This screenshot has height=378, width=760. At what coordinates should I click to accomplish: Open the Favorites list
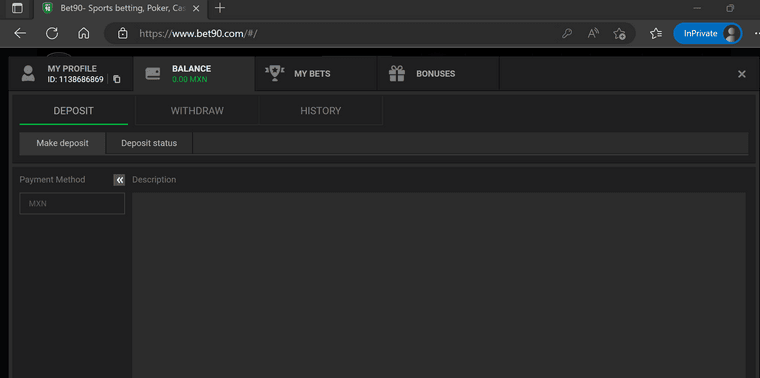(656, 33)
